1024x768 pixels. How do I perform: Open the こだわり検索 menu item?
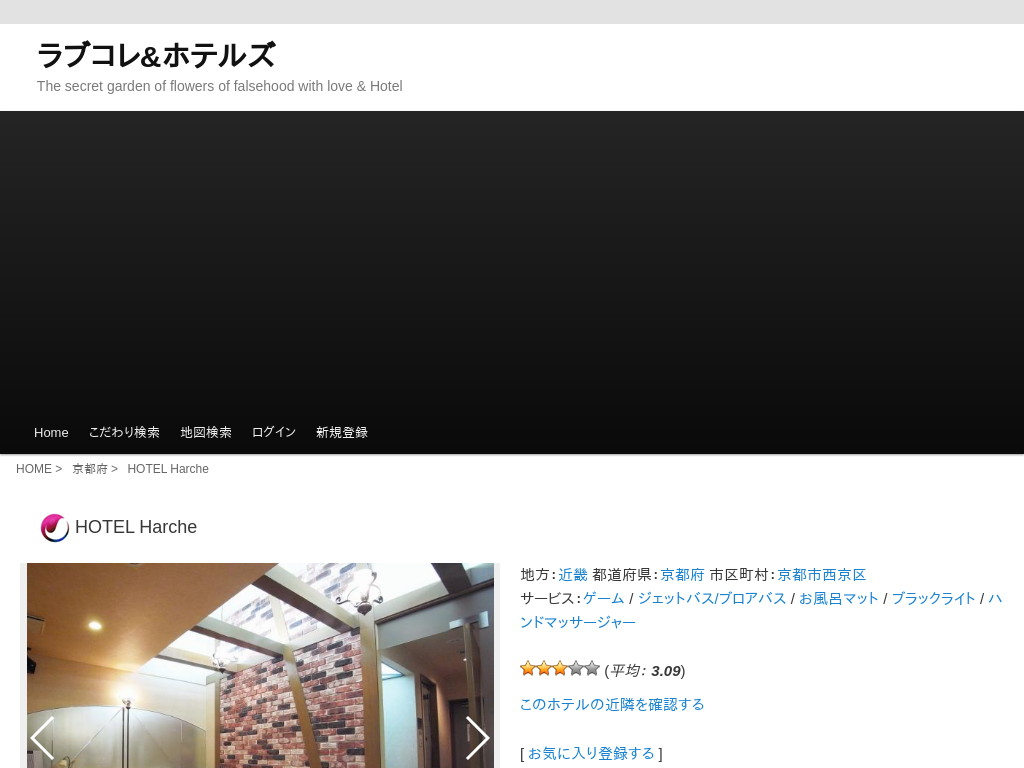point(124,432)
